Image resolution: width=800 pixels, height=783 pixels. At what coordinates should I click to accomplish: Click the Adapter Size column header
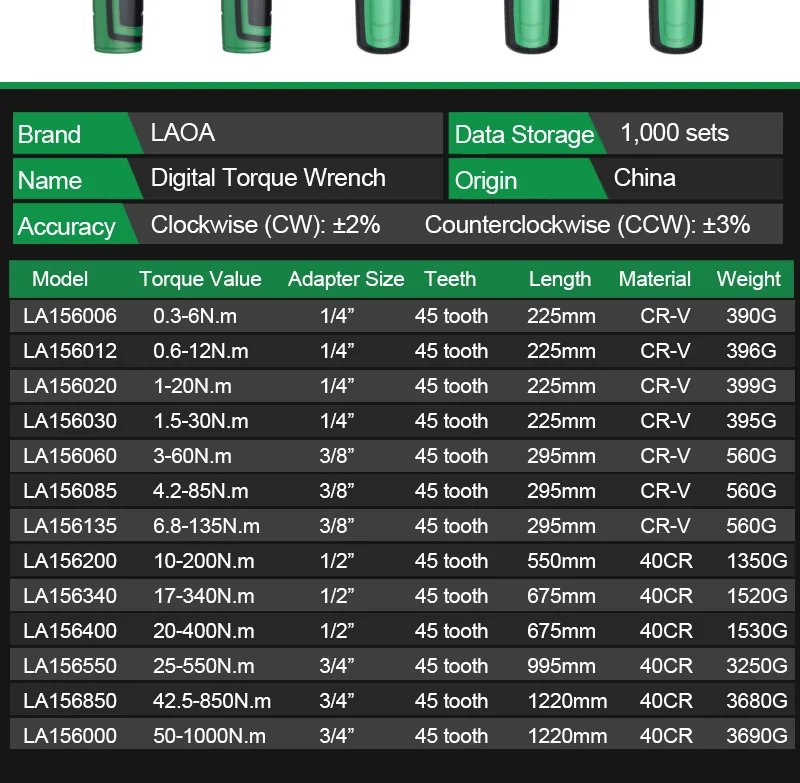click(x=346, y=279)
